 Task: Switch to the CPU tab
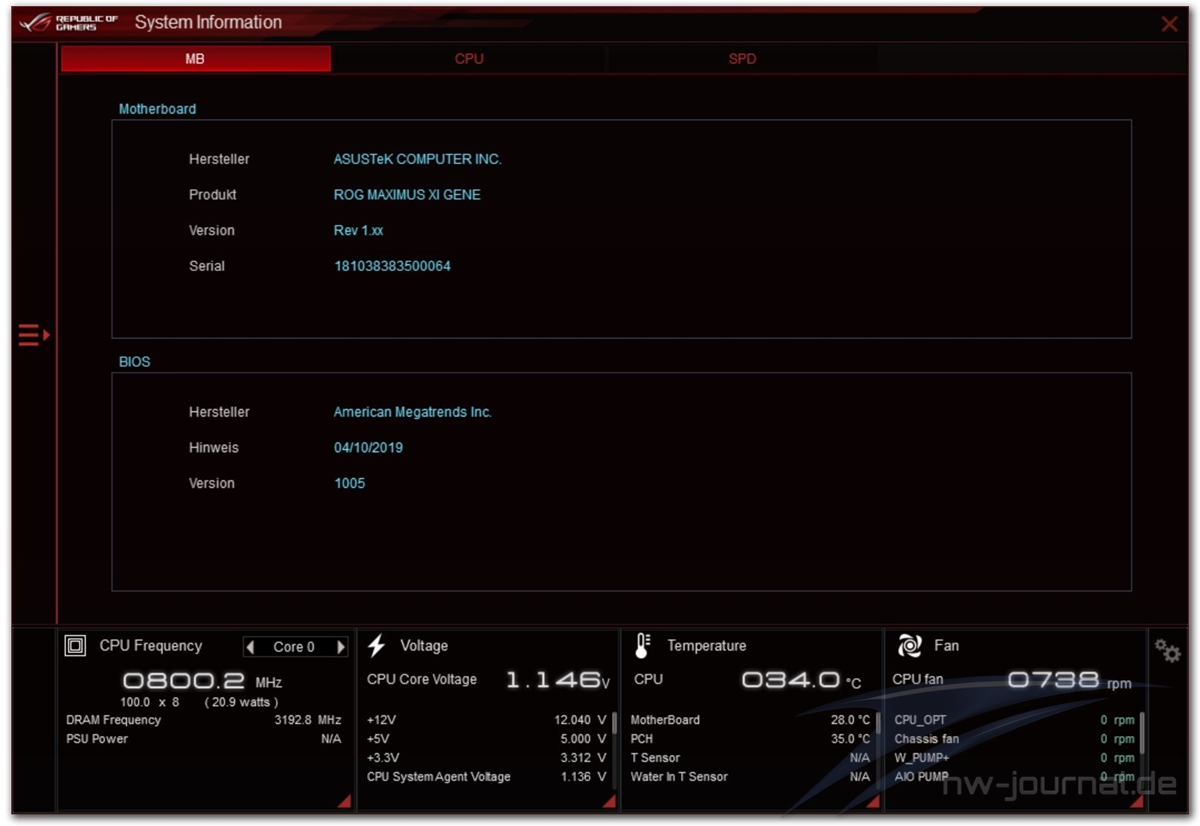coord(469,59)
